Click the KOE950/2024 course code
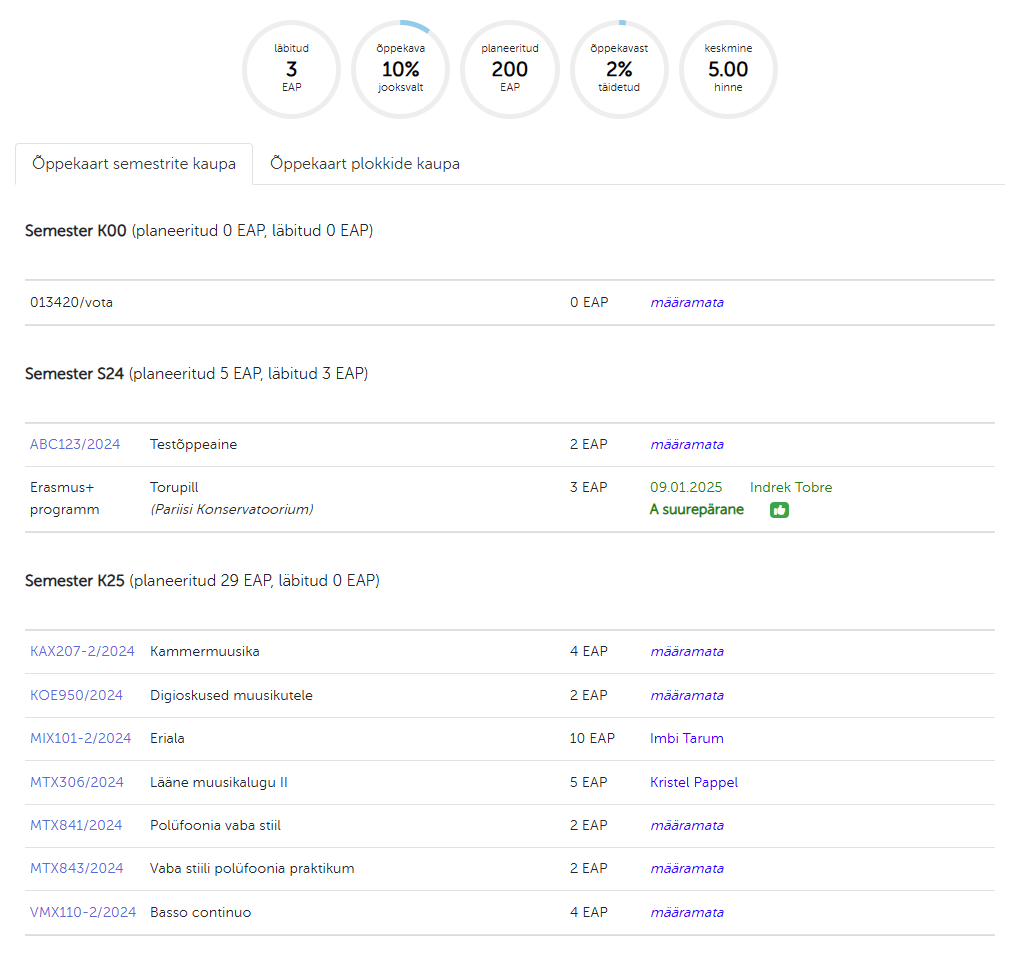Screen dimensions: 1031x953 point(77,696)
